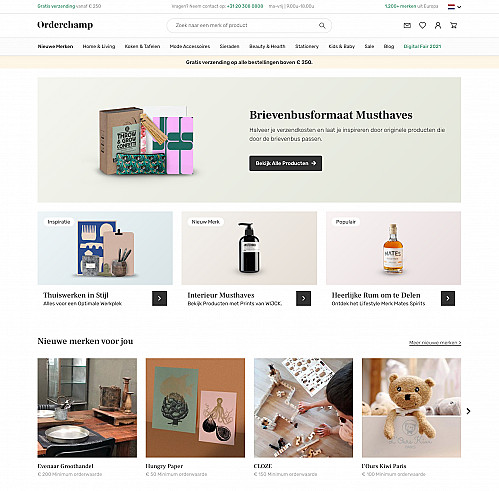The width and height of the screenshot is (499, 491).
Task: Open the Heerlijke Rum om te Delen arrow
Action: pos(448,298)
